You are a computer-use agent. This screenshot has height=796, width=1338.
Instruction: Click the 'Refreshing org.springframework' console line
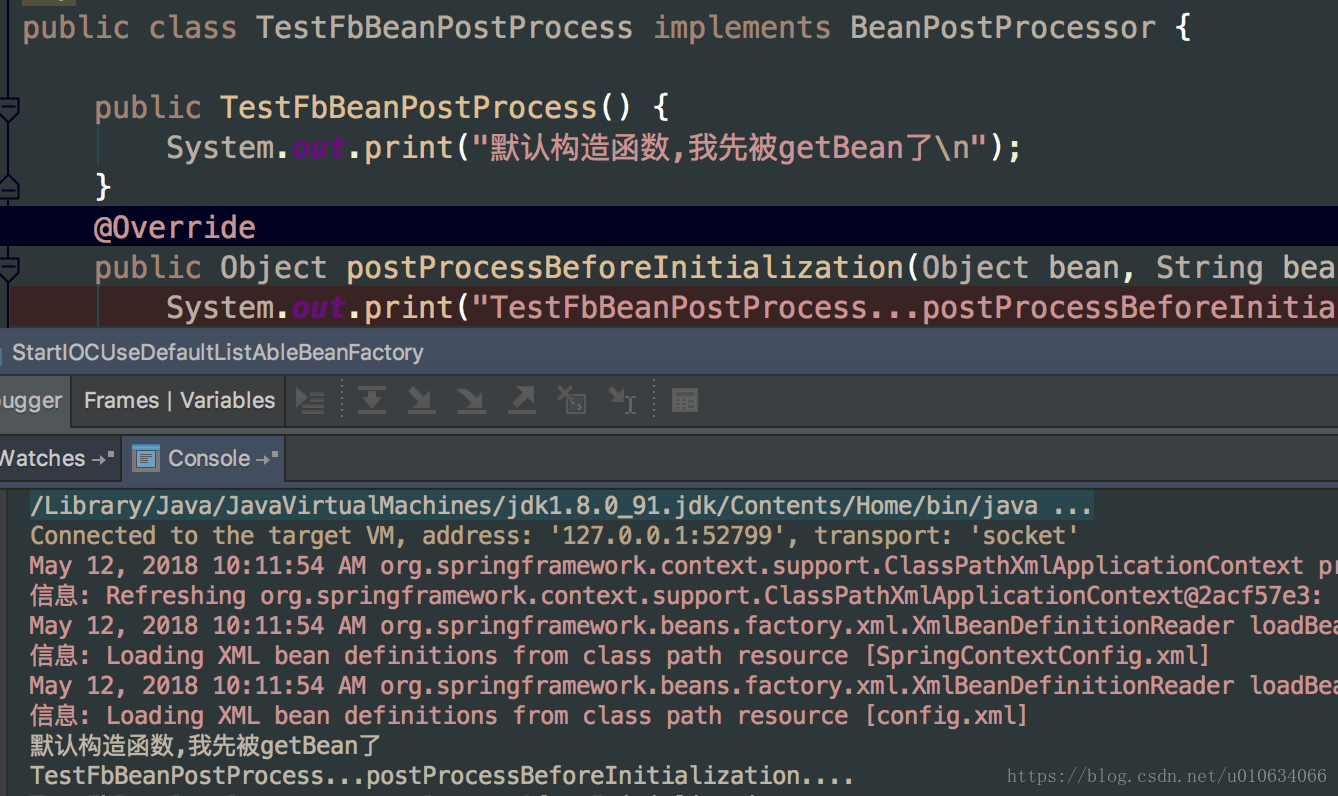pyautogui.click(x=677, y=596)
